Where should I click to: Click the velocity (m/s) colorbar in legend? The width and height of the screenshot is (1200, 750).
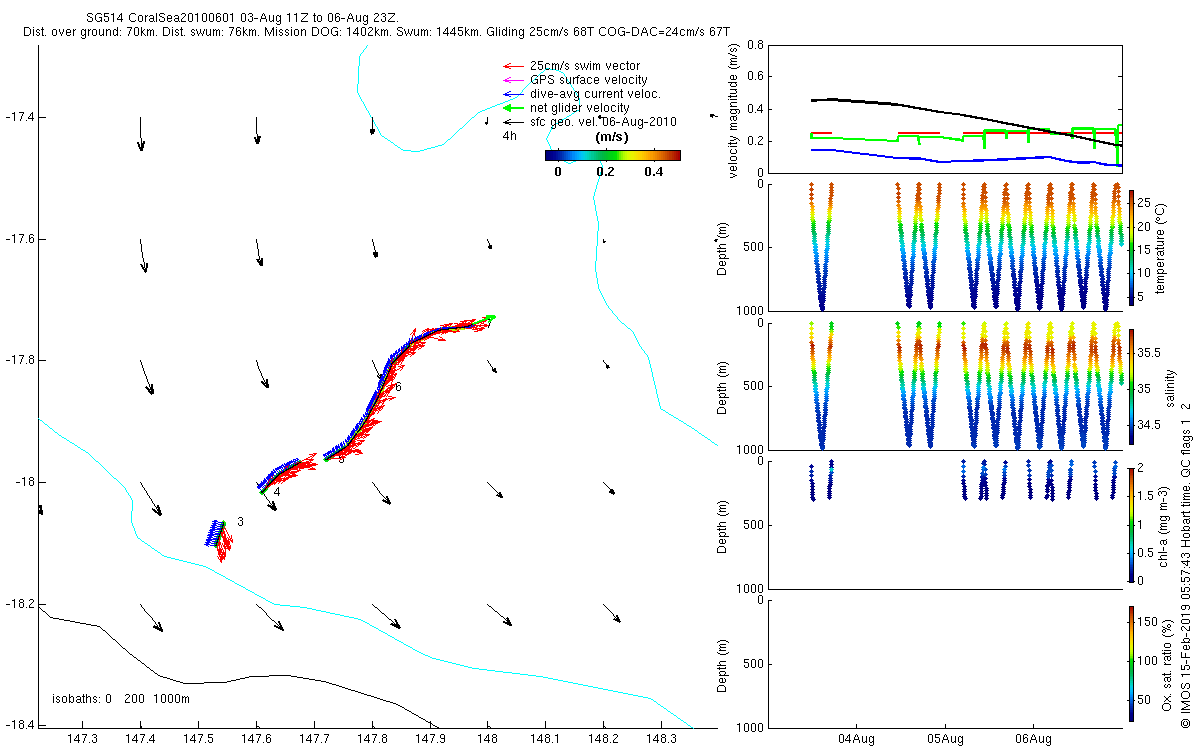612,155
